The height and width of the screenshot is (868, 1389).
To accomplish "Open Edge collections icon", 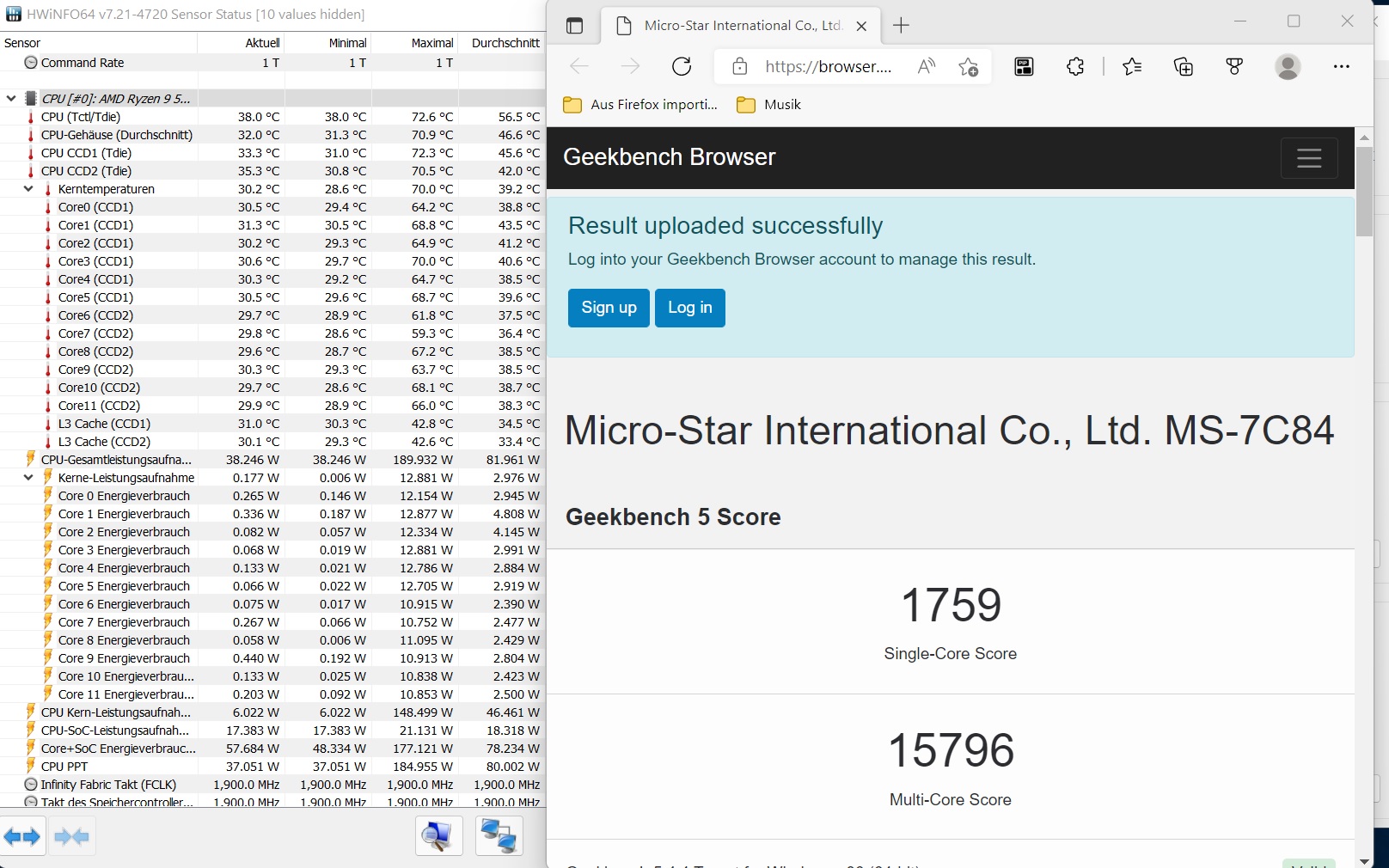I will [1184, 66].
